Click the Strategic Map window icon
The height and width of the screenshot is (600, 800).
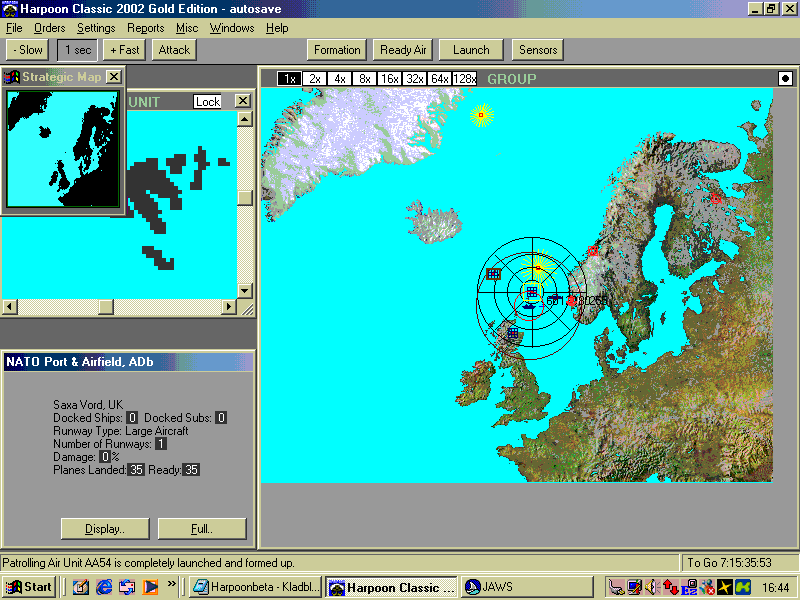click(x=12, y=77)
